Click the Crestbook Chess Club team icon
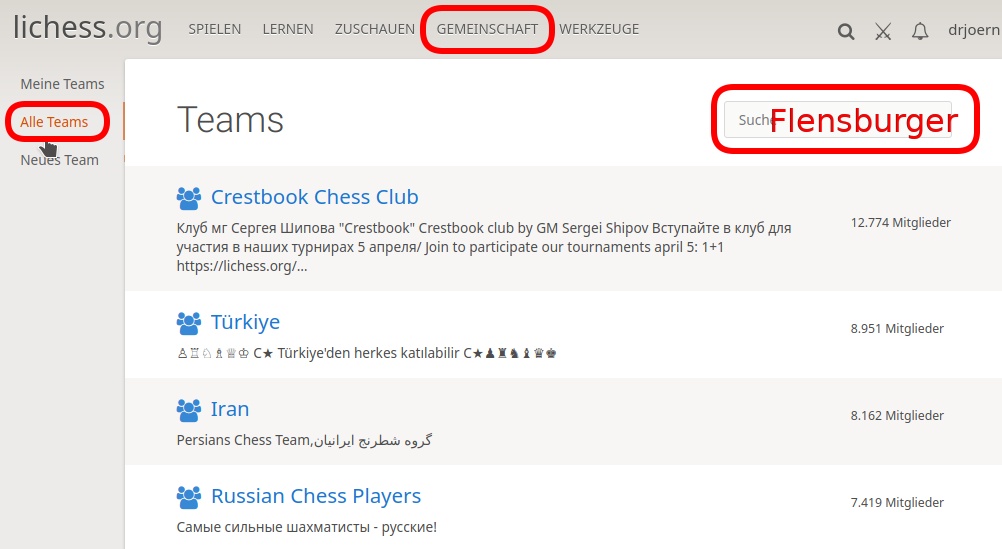 pyautogui.click(x=188, y=197)
